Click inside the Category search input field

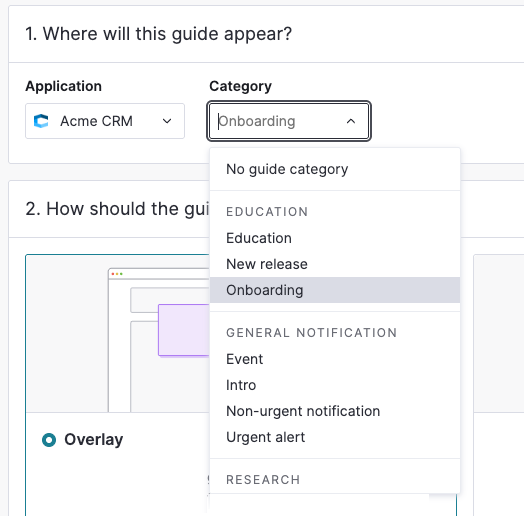[279, 121]
